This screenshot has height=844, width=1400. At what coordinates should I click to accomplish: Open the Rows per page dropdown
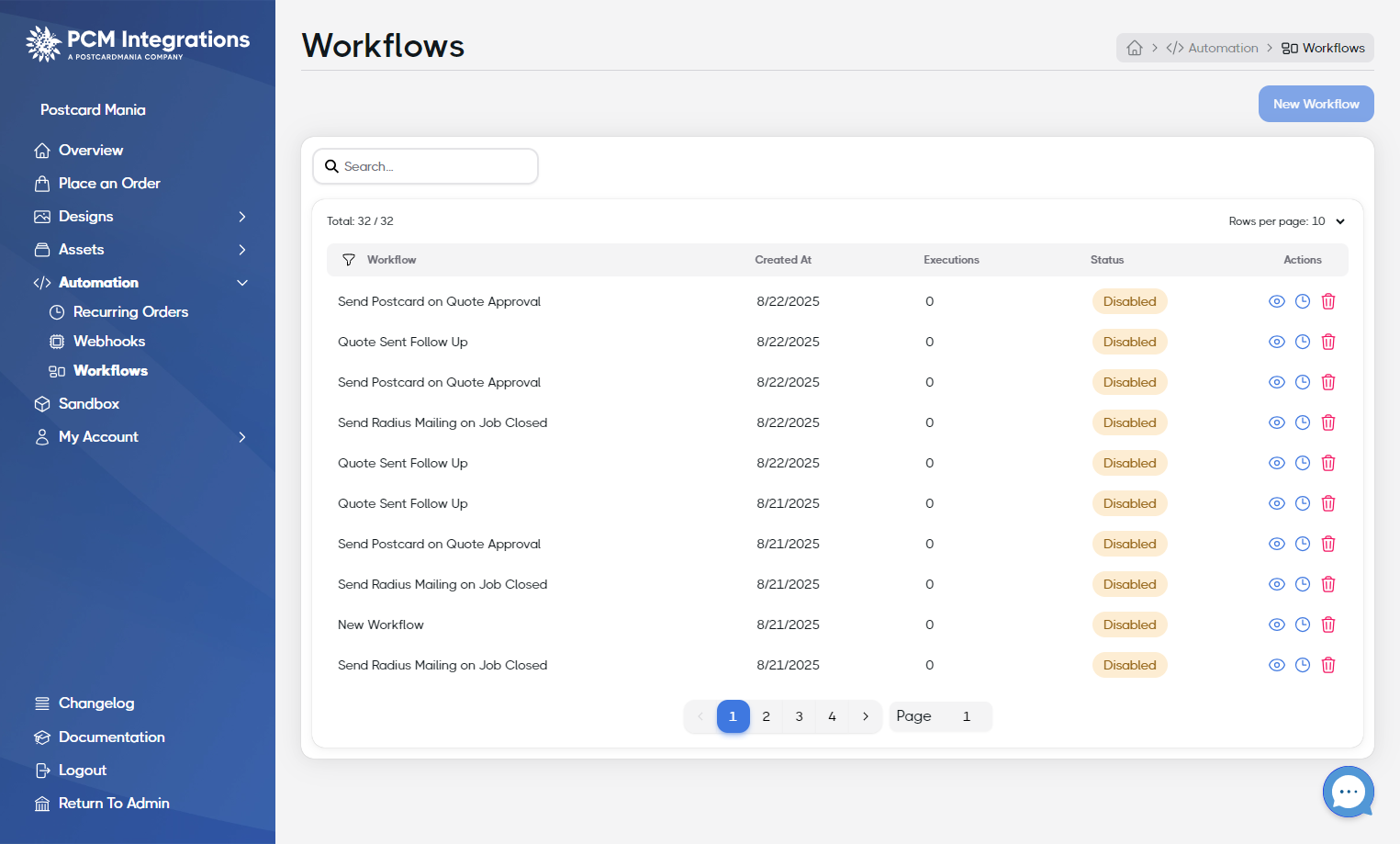1287,221
